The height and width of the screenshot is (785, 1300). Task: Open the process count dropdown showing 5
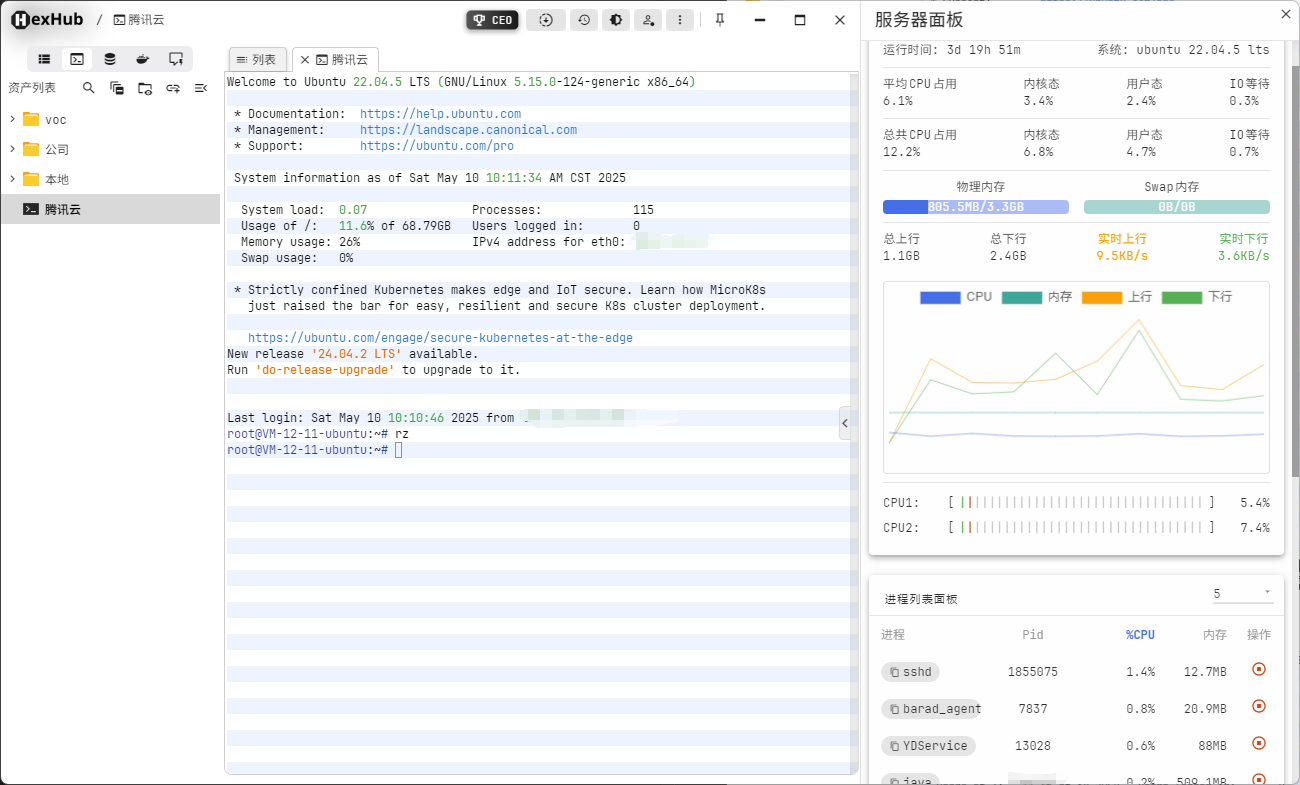1242,593
